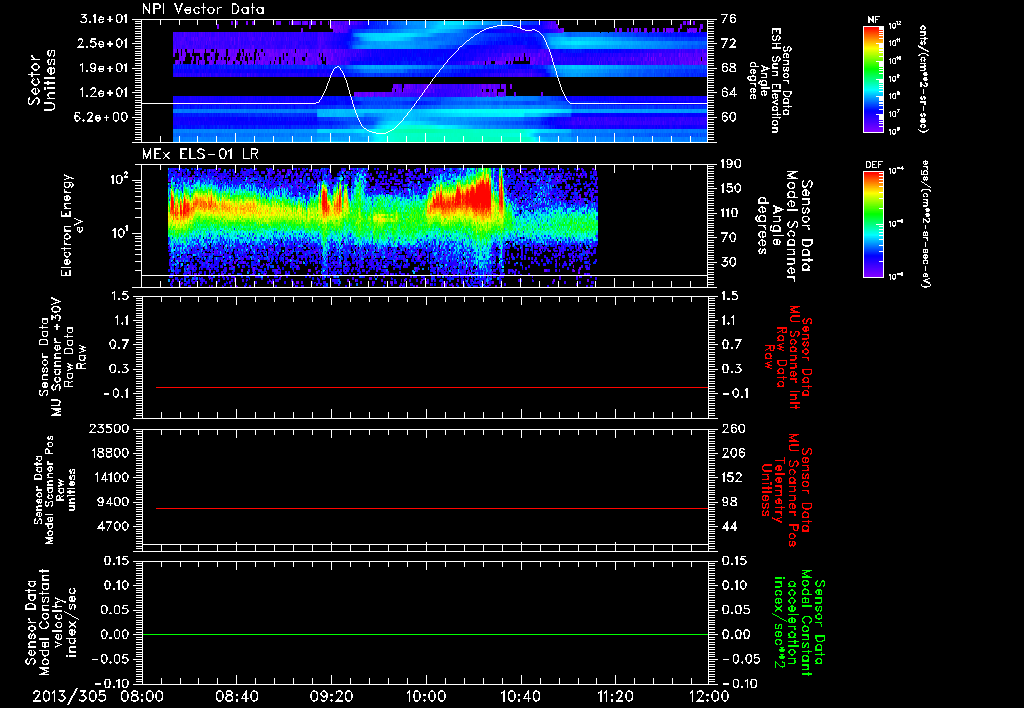This screenshot has height=708, width=1024.
Task: Click the 10:00 time axis label
Action: pos(426,697)
